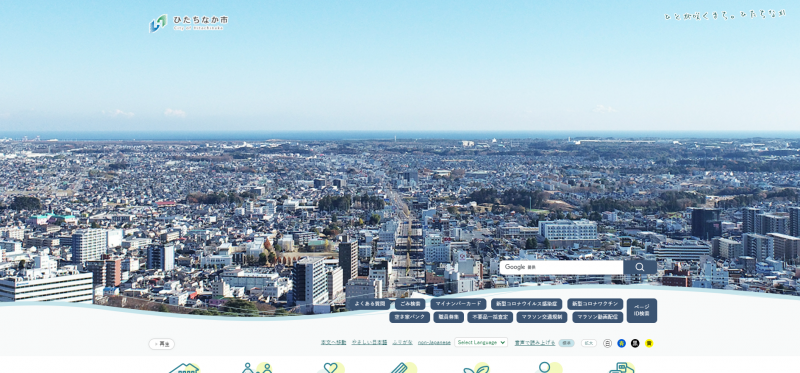Image resolution: width=800 pixels, height=373 pixels.
Task: Click the Google search input field
Action: coord(561,267)
